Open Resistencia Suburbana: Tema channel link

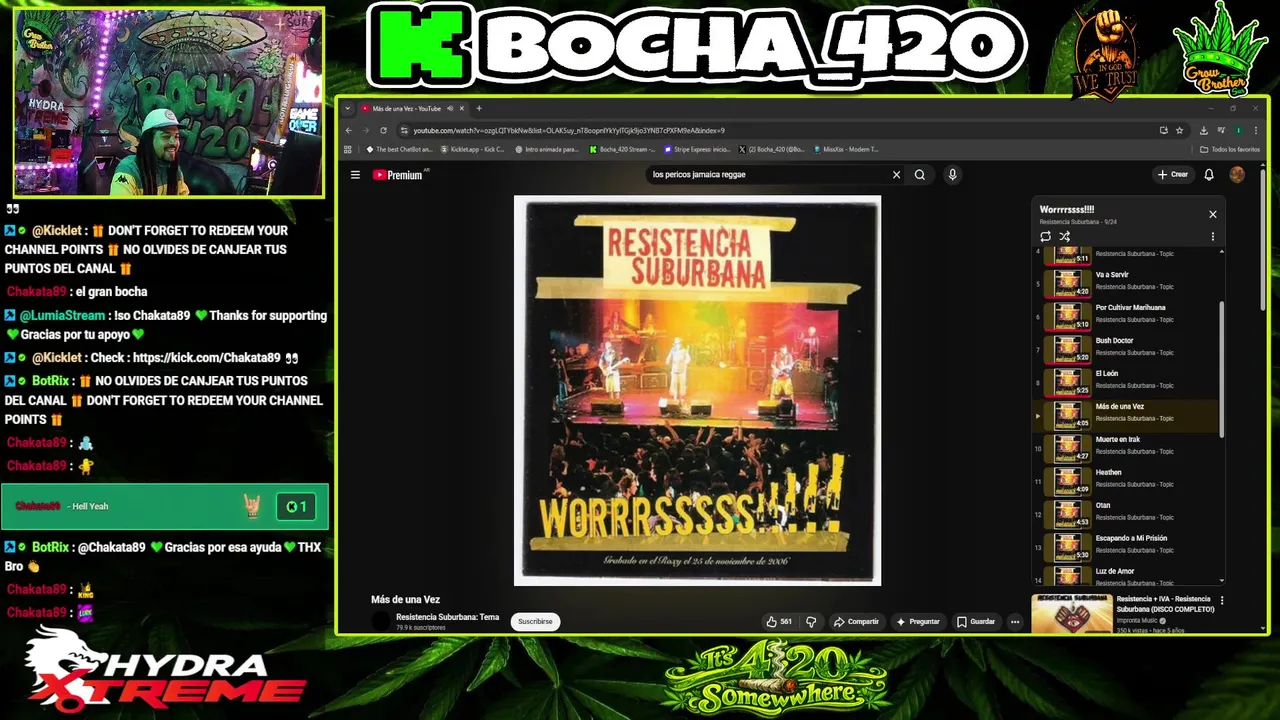point(447,617)
